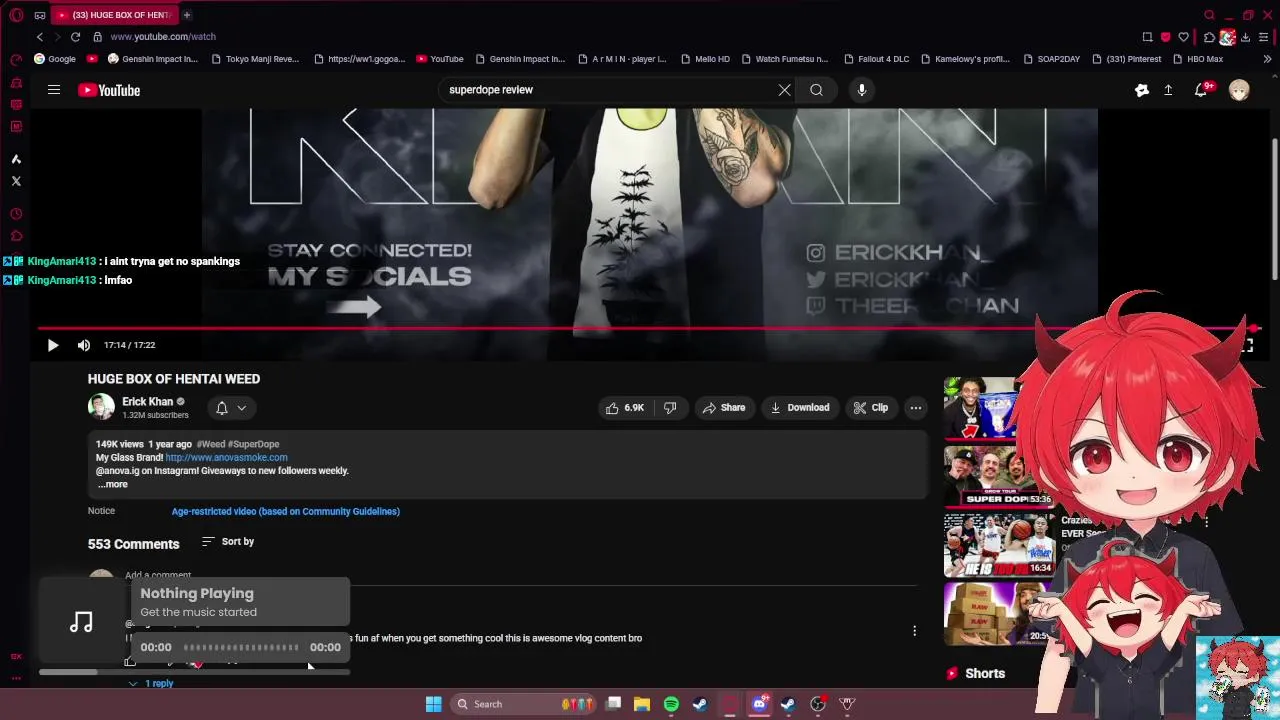This screenshot has width=1280, height=720.
Task: Open the comment options three-dot menu
Action: point(914,630)
